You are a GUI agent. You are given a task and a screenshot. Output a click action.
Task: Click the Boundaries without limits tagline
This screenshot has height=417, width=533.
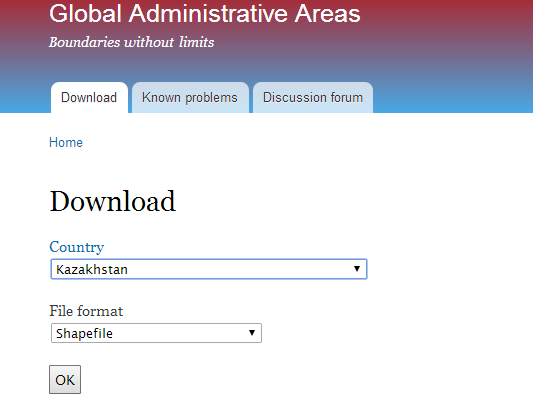click(x=132, y=42)
